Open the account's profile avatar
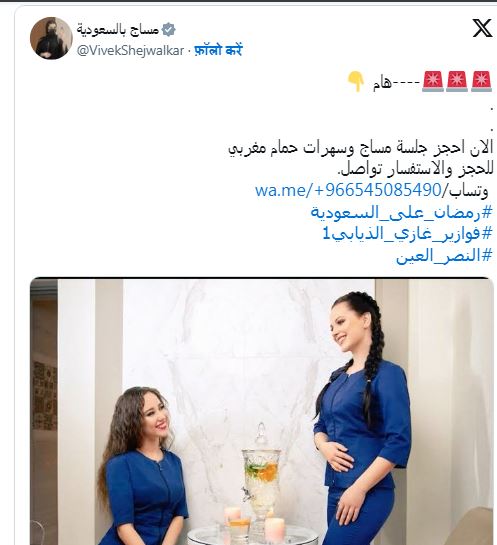This screenshot has width=497, height=545. click(51, 38)
